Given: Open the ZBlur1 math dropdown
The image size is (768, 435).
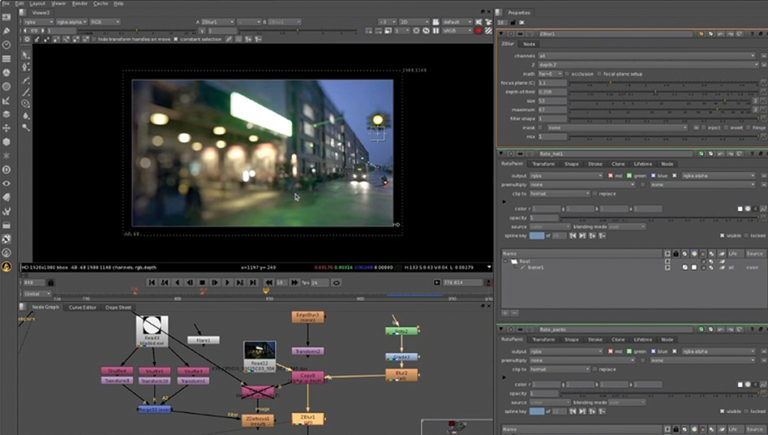Looking at the screenshot, I should click(x=550, y=74).
